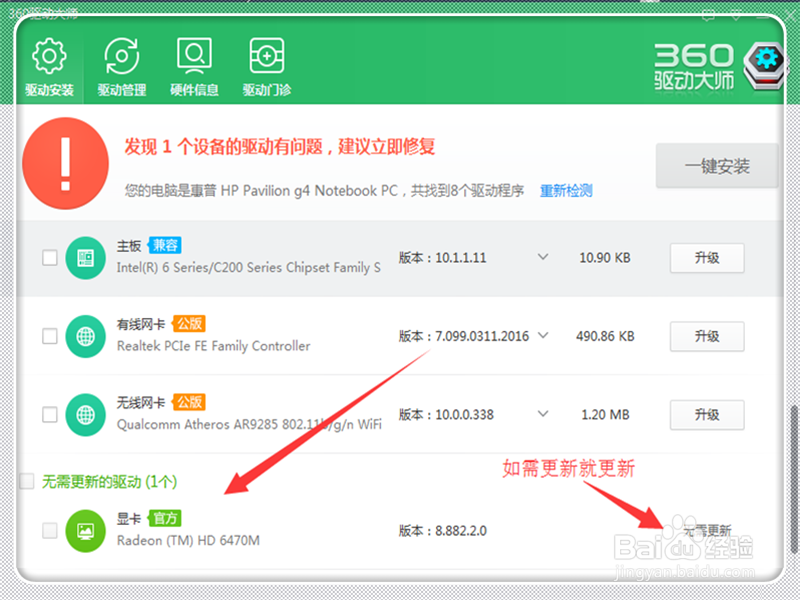Expand version dropdown for 10.1.1.11
This screenshot has width=800, height=600.
point(543,257)
